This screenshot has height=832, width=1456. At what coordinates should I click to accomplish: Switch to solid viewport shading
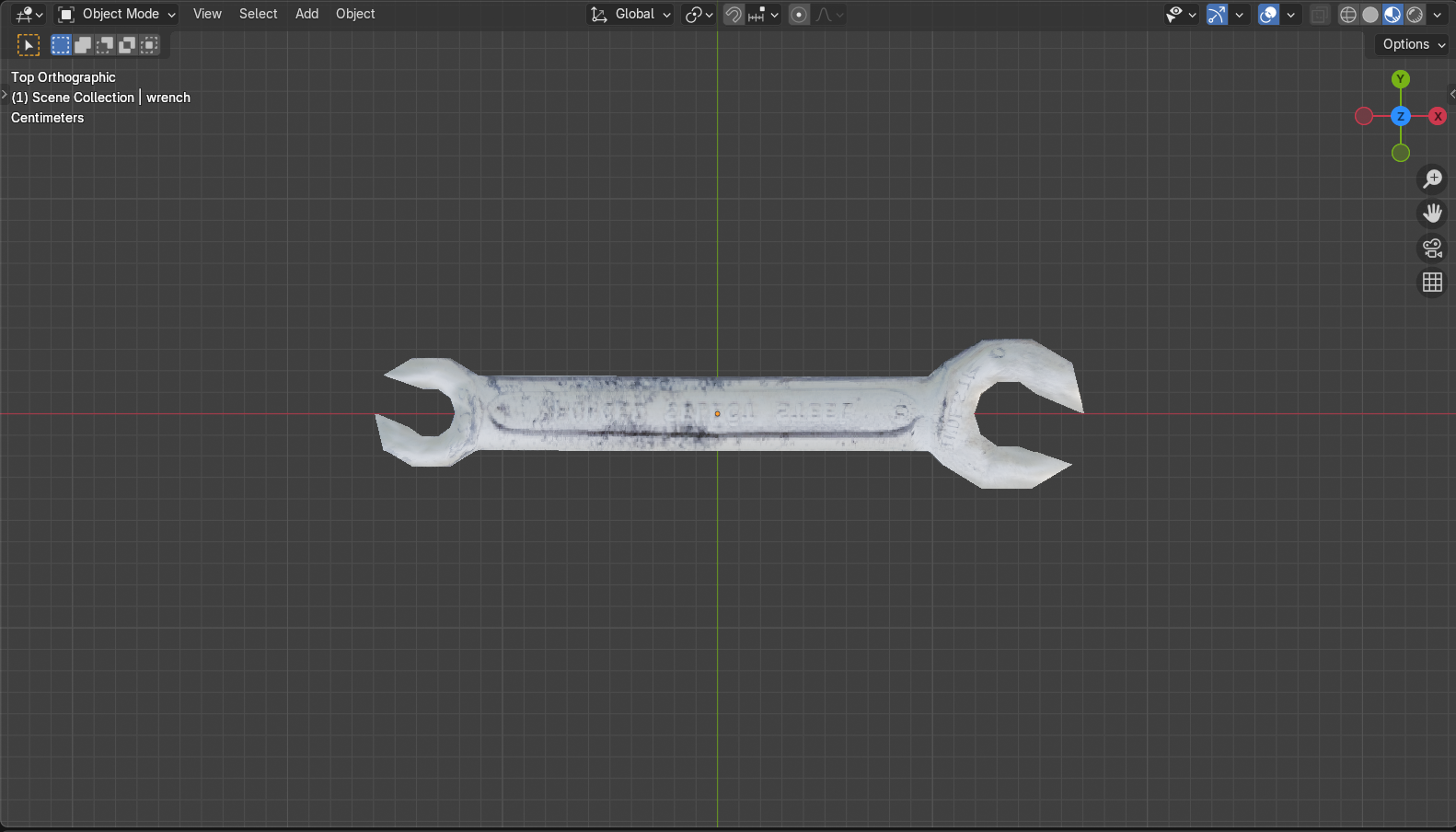coord(1370,14)
